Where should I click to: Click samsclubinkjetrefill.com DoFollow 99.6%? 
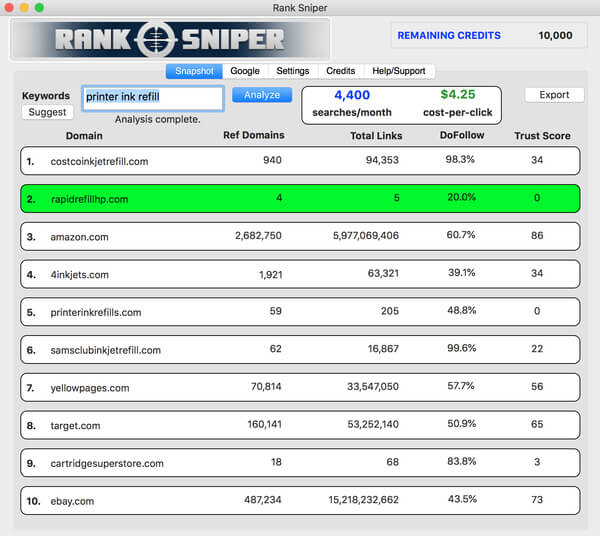[461, 348]
